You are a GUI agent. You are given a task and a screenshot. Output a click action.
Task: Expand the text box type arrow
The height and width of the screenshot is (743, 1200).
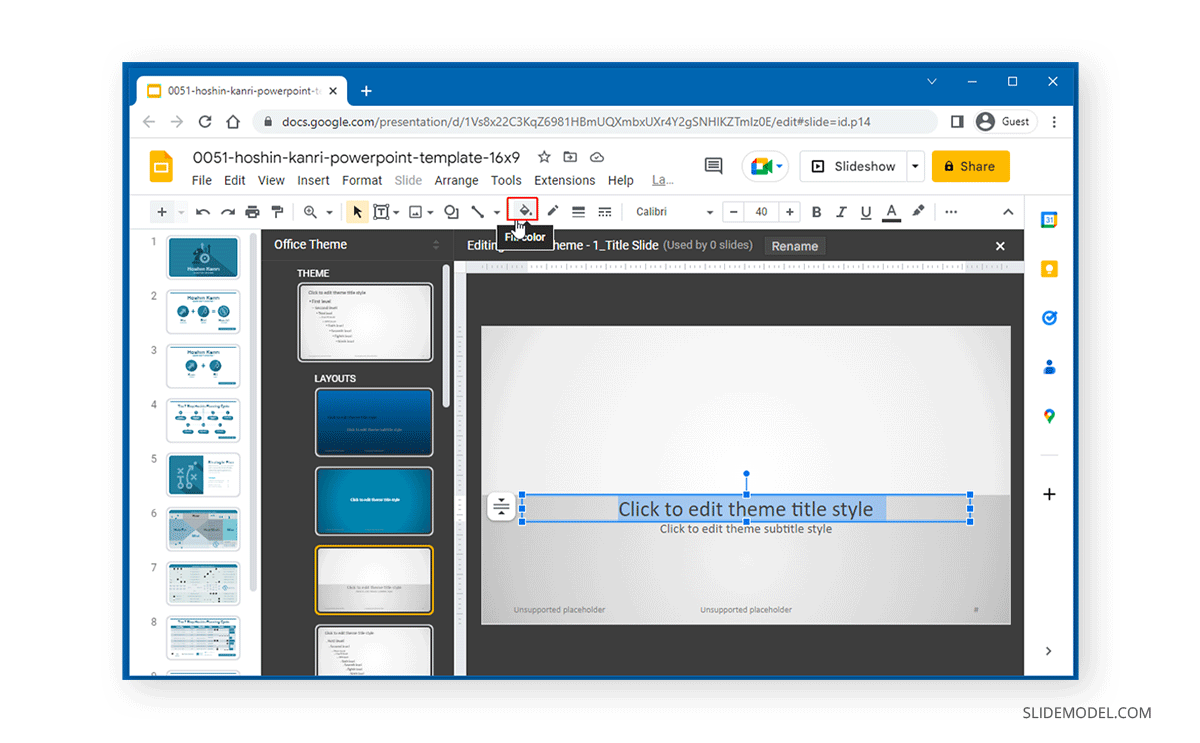[x=396, y=212]
